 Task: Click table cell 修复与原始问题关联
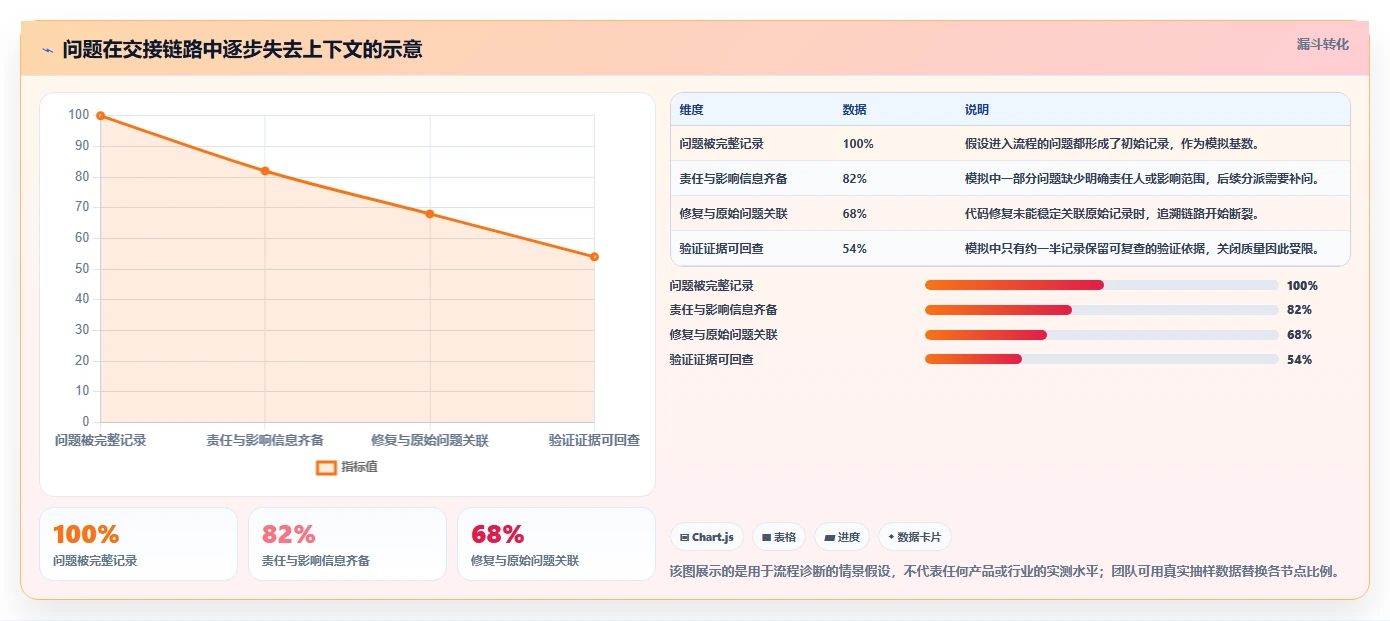click(x=733, y=214)
